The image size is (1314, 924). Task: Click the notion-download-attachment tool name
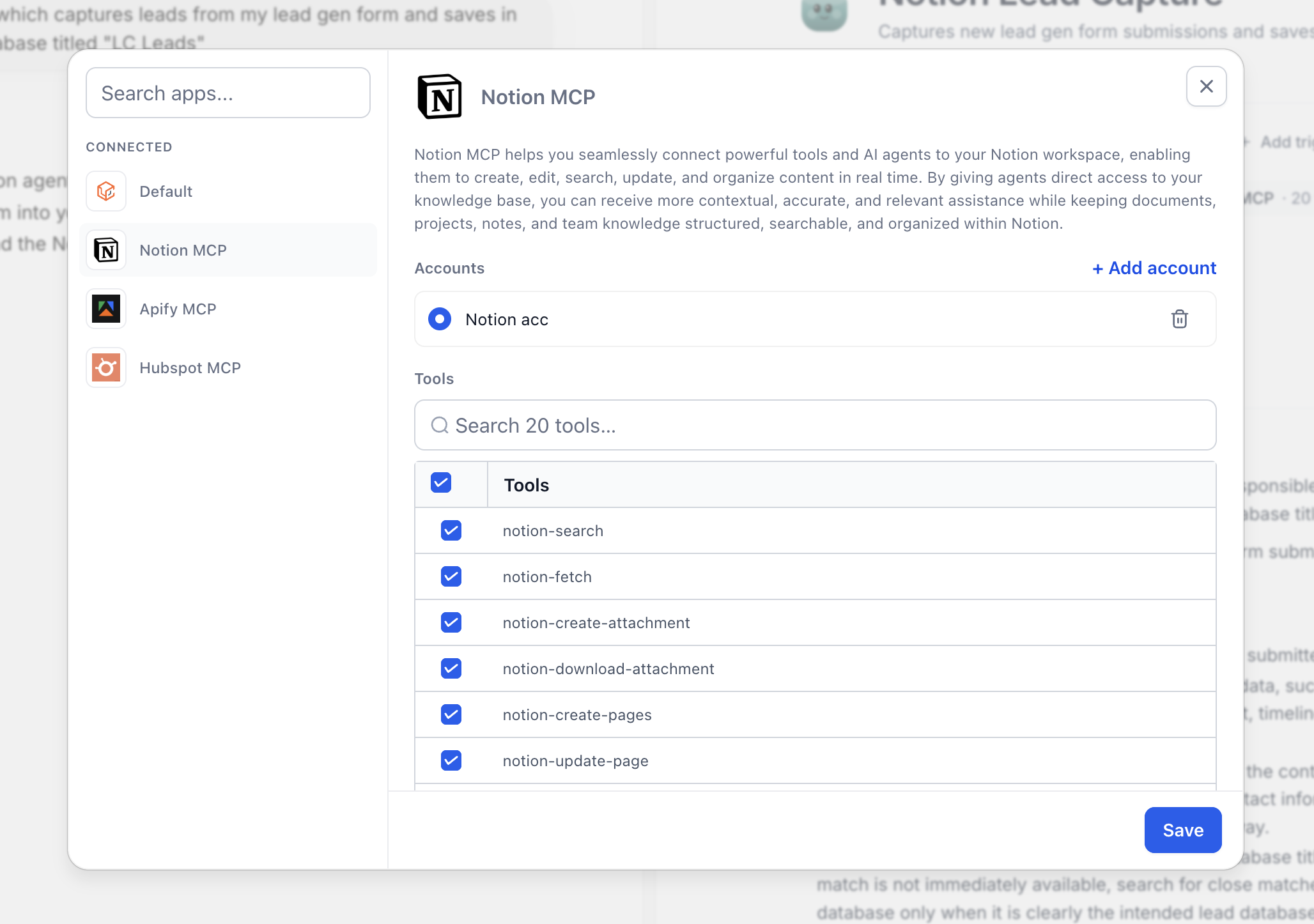click(x=608, y=669)
